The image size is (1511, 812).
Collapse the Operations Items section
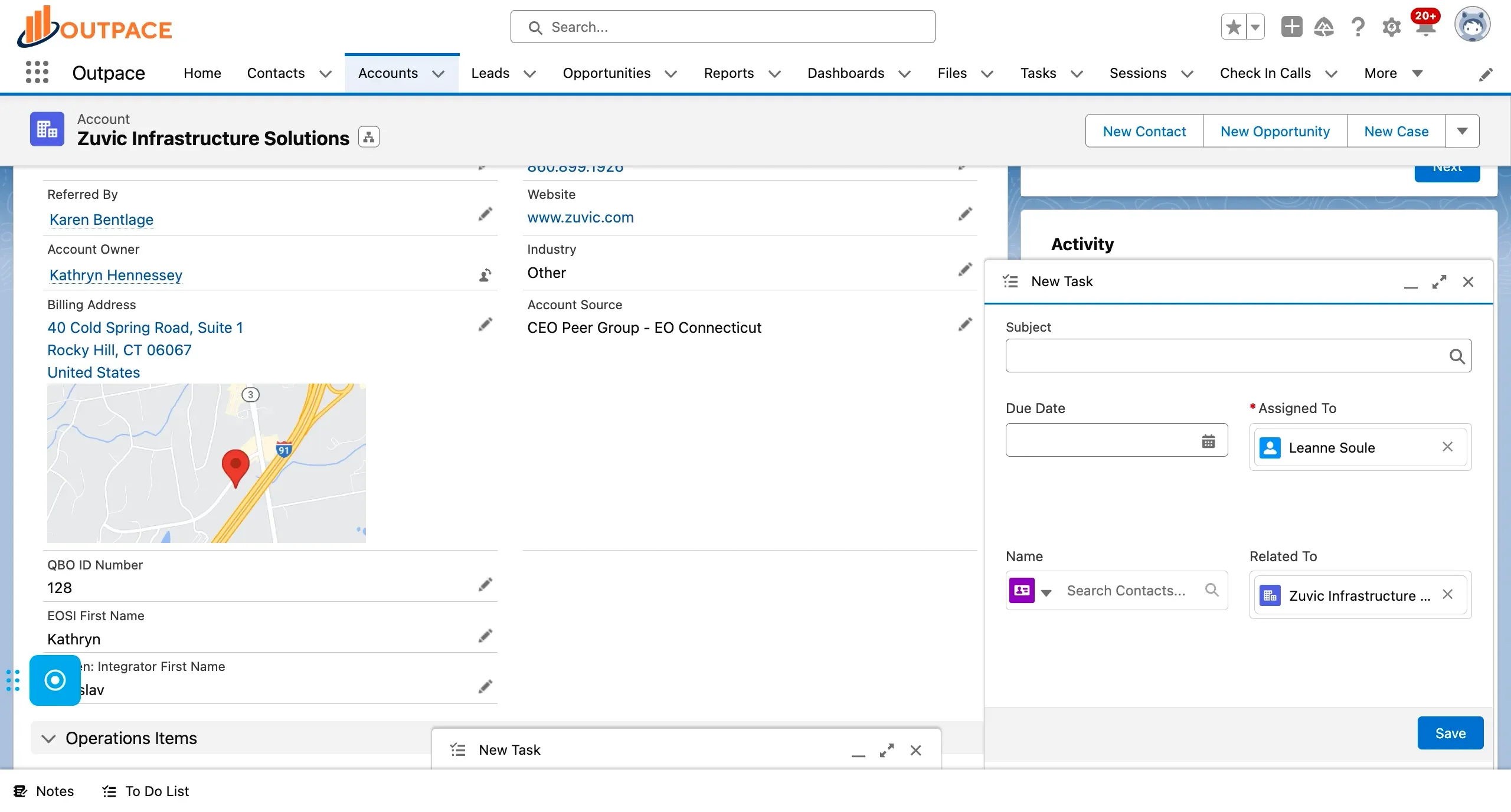coord(49,738)
